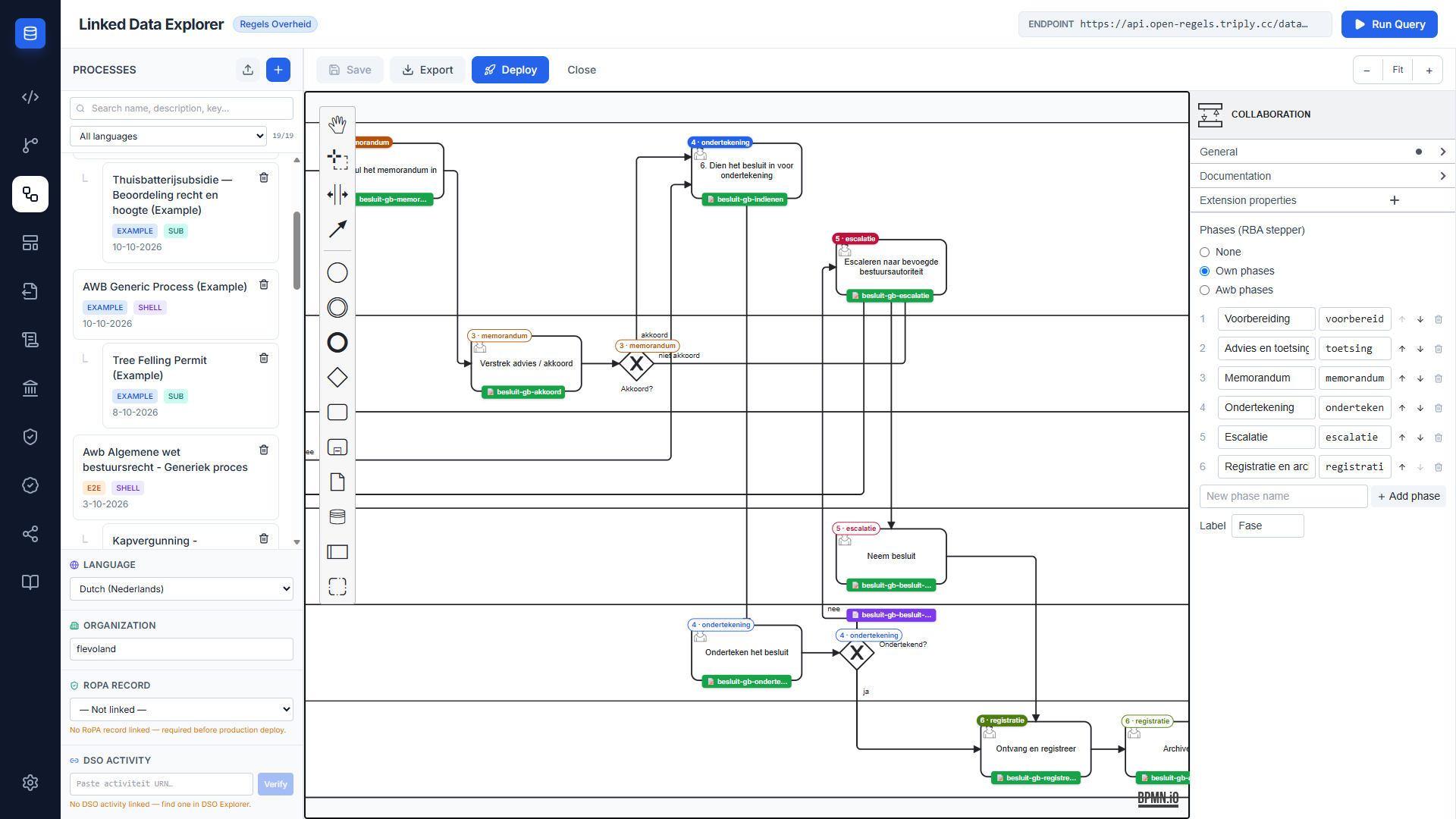Screen dimensions: 1456x819
Task: Add an extension property with plus
Action: pos(1394,200)
